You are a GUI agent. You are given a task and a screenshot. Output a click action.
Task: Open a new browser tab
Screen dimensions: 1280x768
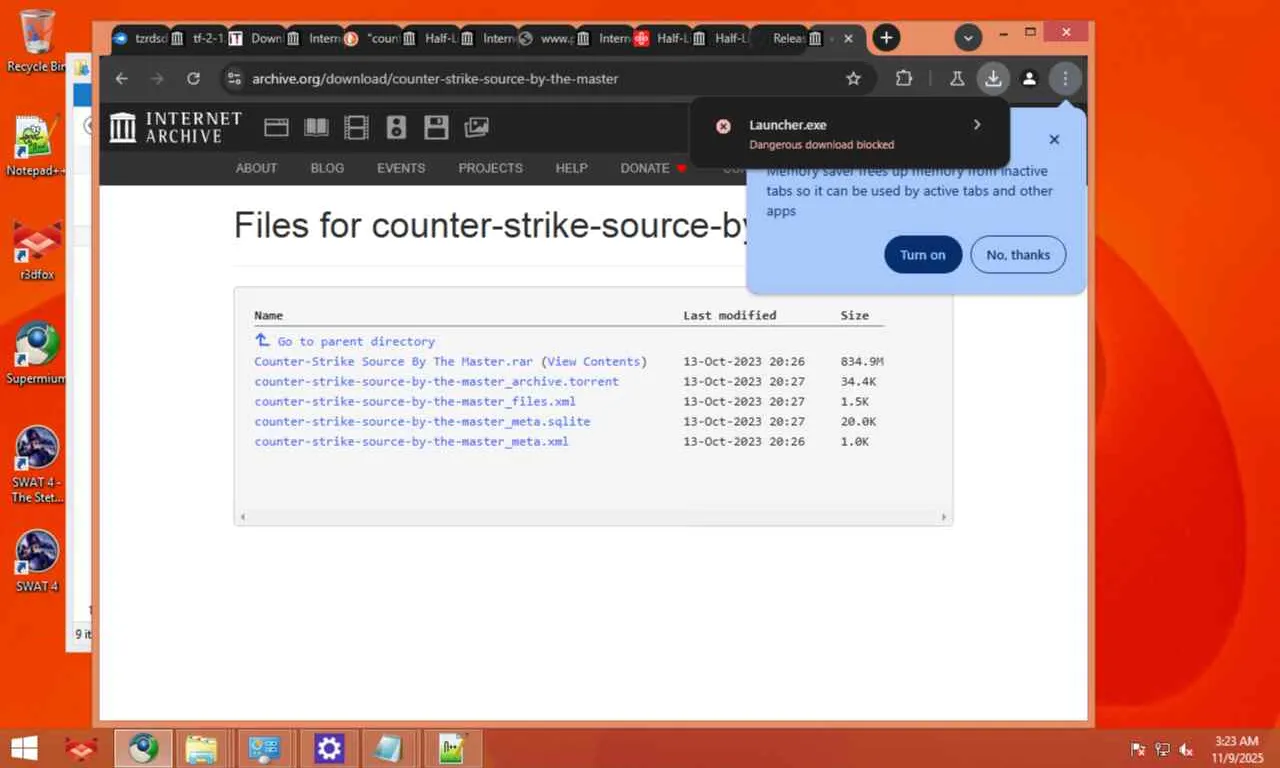pyautogui.click(x=886, y=38)
